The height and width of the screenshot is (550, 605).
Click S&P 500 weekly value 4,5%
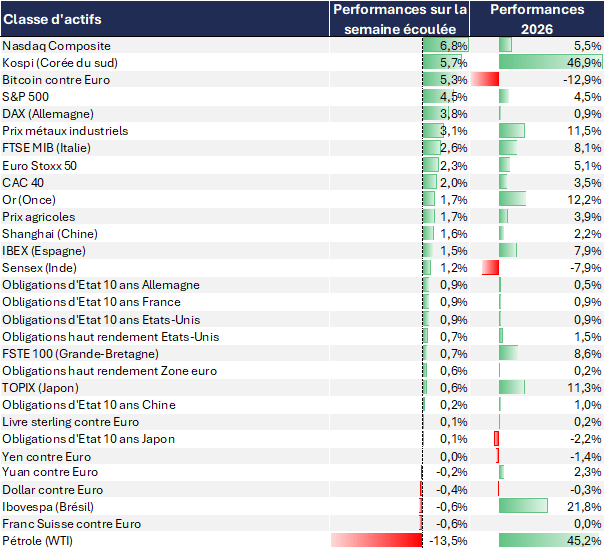(454, 96)
